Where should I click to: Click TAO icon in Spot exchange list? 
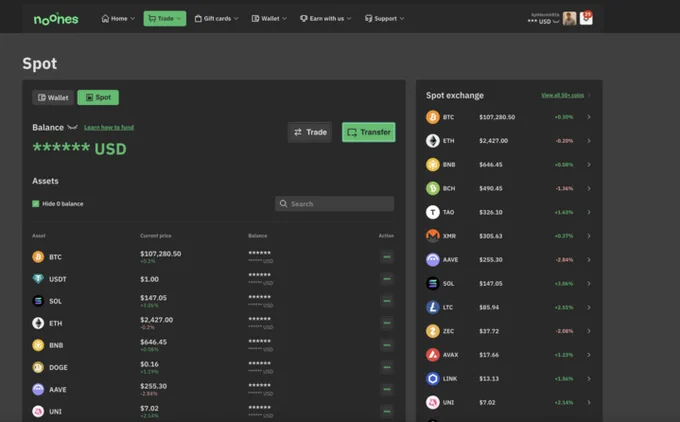pos(432,212)
